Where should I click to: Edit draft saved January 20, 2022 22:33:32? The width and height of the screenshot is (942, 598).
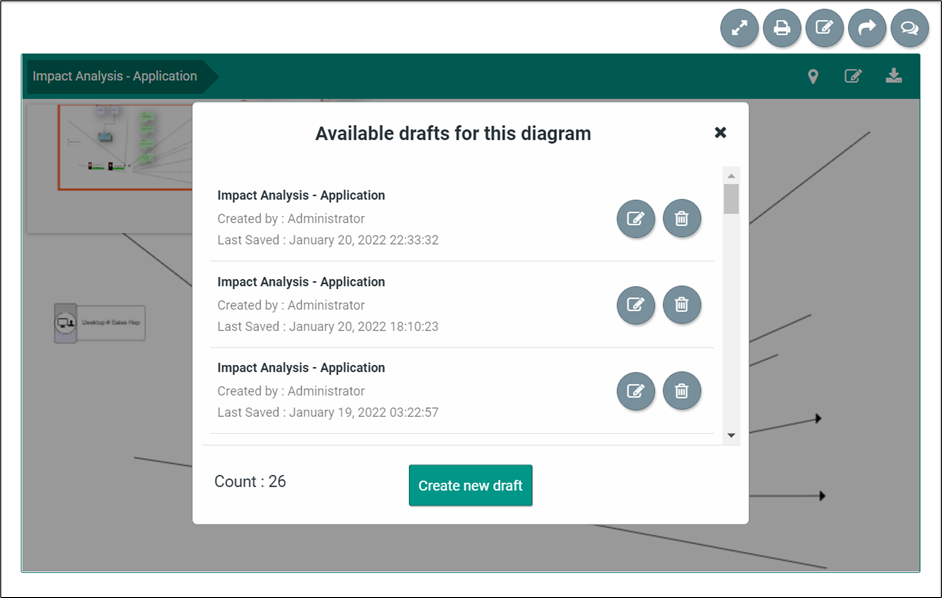636,218
